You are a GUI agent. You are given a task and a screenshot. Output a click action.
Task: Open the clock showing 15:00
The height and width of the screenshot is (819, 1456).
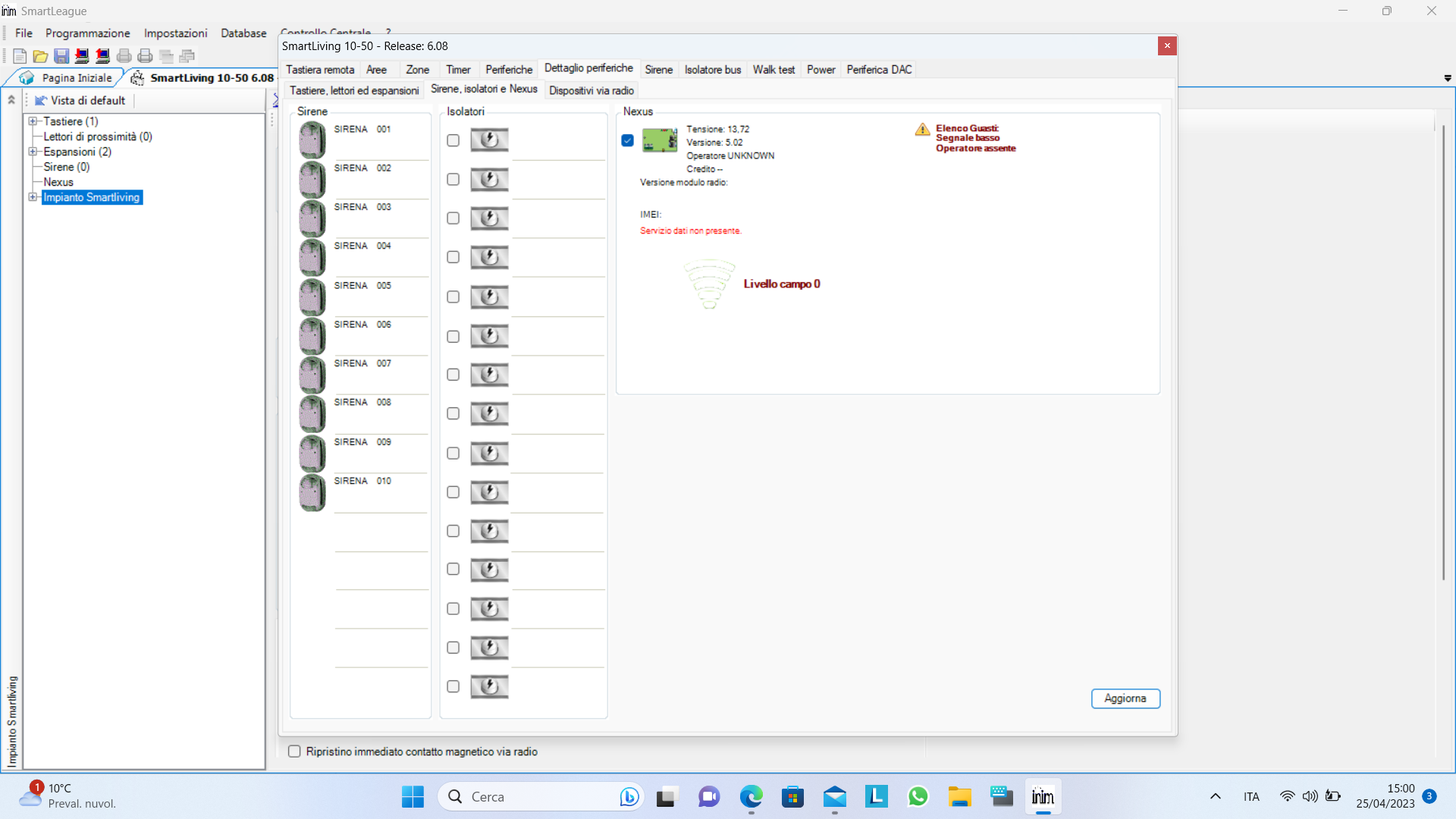[x=1385, y=797]
